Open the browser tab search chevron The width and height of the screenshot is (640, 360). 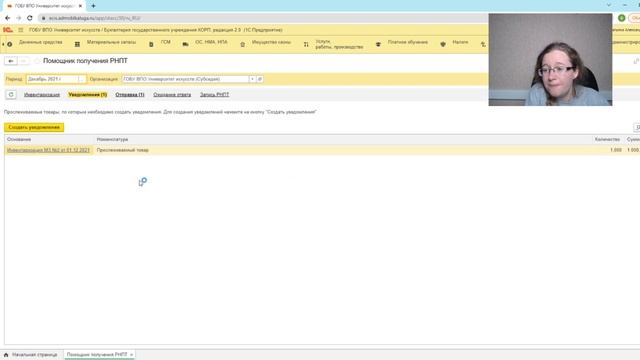click(x=609, y=5)
